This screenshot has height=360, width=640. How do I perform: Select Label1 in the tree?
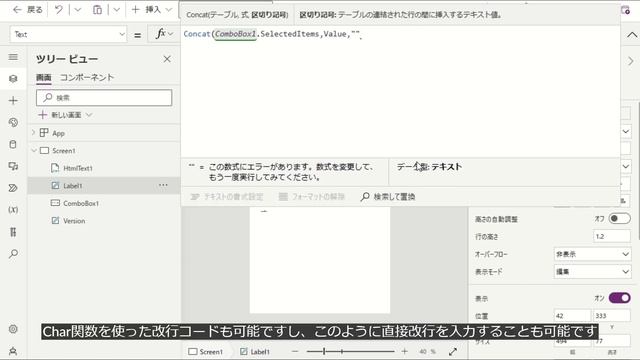coord(73,186)
